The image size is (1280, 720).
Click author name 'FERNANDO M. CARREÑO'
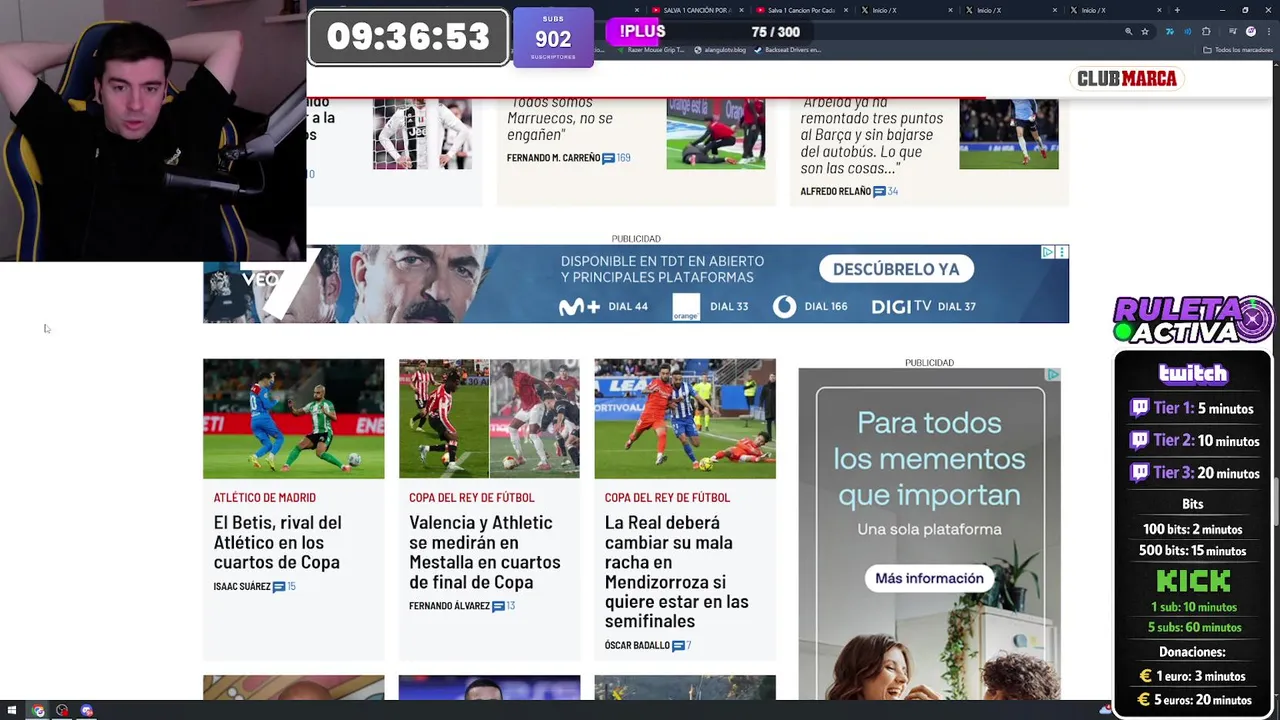[x=553, y=158]
